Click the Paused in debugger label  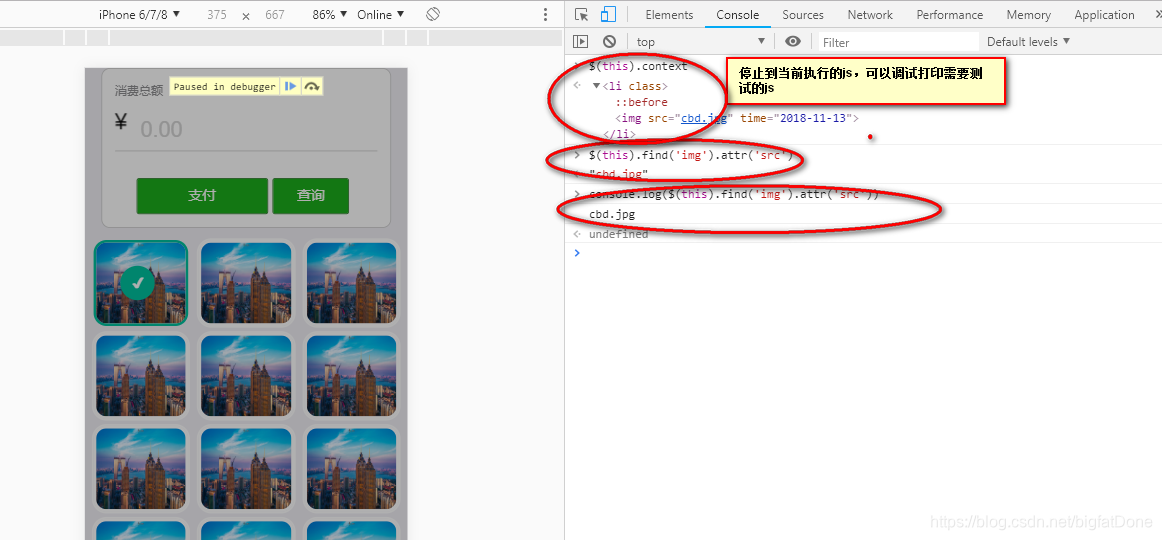[225, 87]
